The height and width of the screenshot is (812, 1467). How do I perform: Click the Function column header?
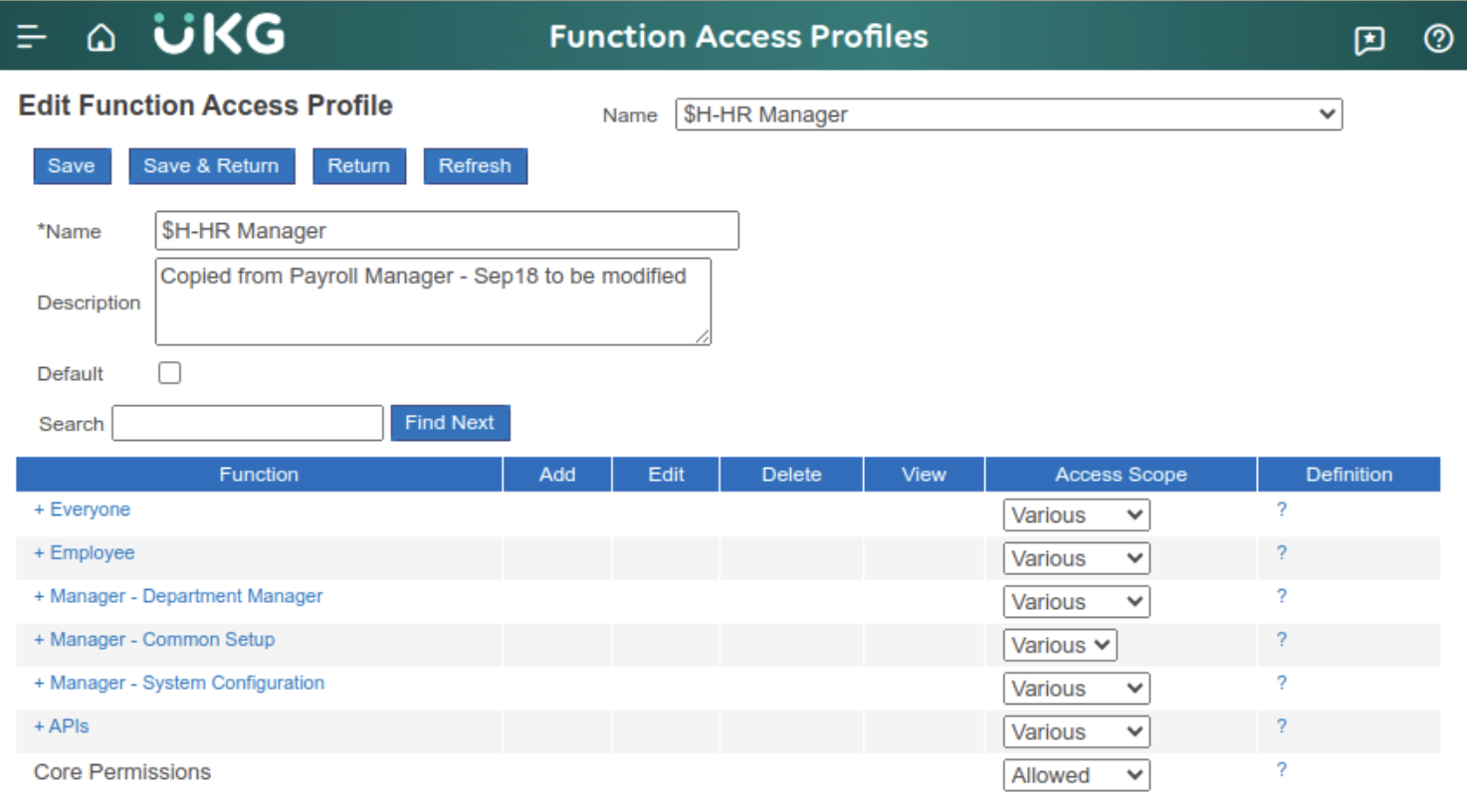coord(259,475)
